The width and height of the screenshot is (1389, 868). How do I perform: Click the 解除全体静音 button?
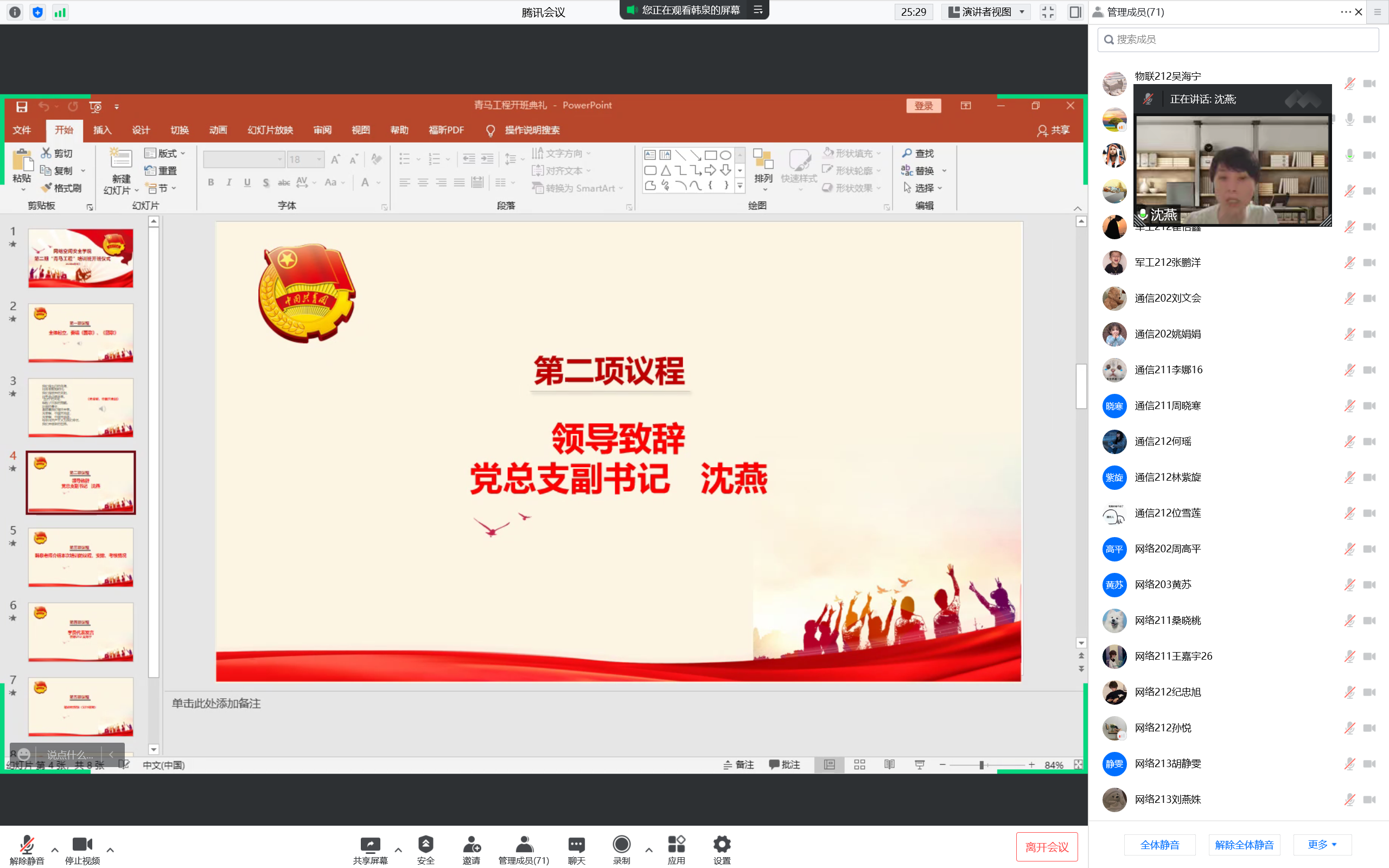1244,845
